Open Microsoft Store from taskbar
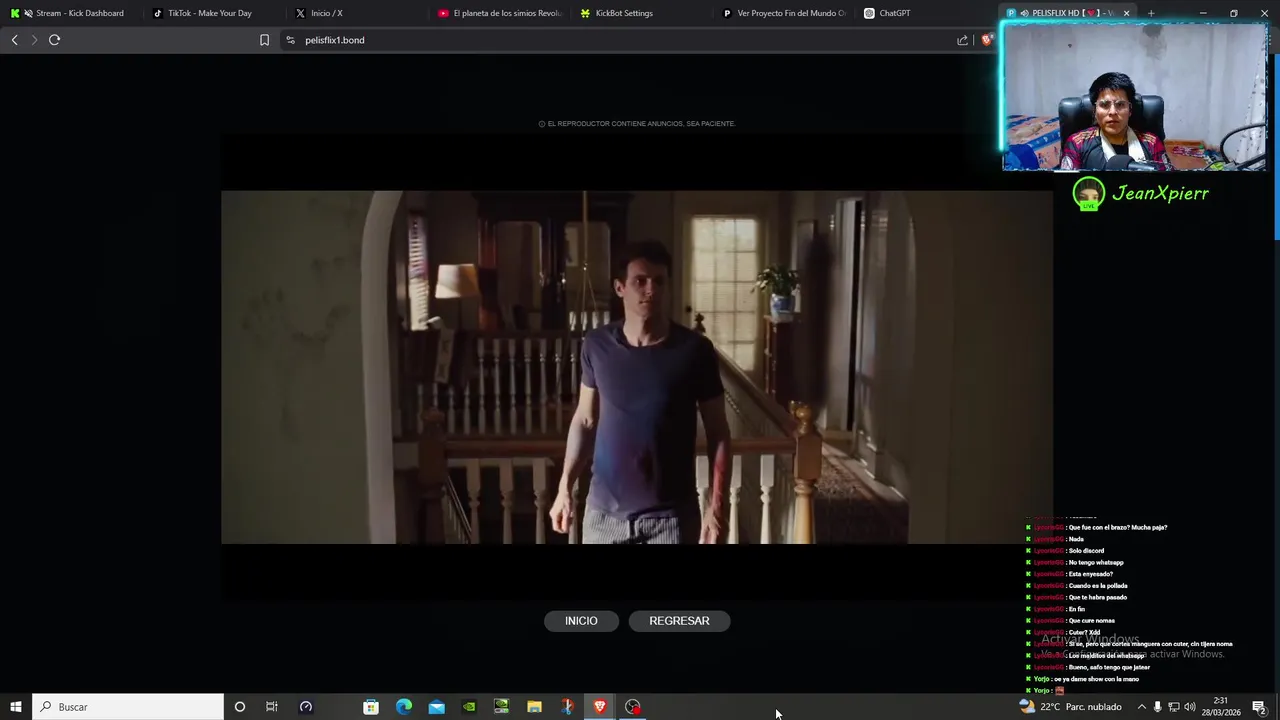Viewport: 1280px width, 720px height. click(x=371, y=707)
